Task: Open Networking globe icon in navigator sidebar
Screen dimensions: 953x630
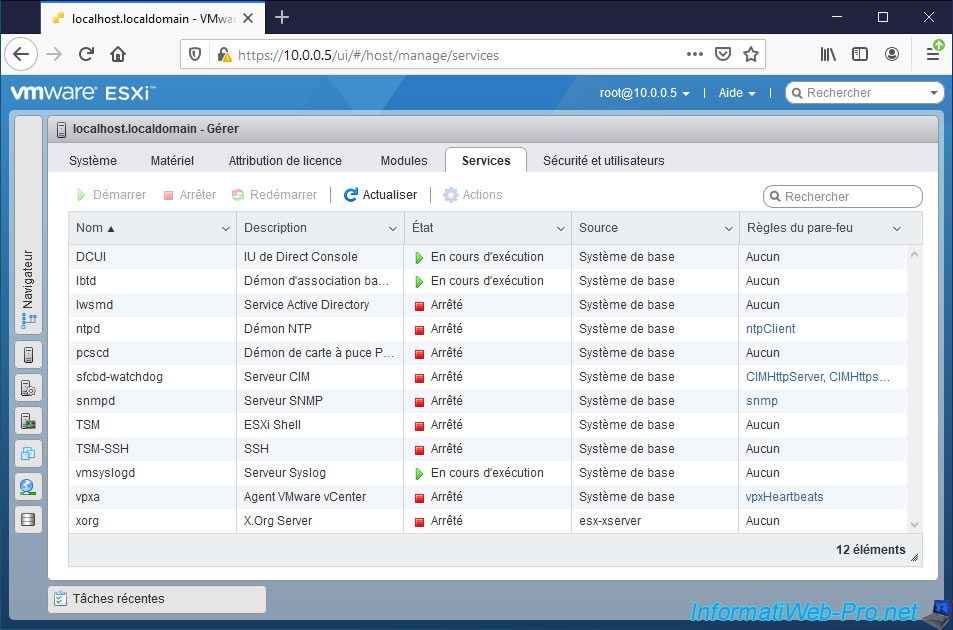Action: point(28,486)
